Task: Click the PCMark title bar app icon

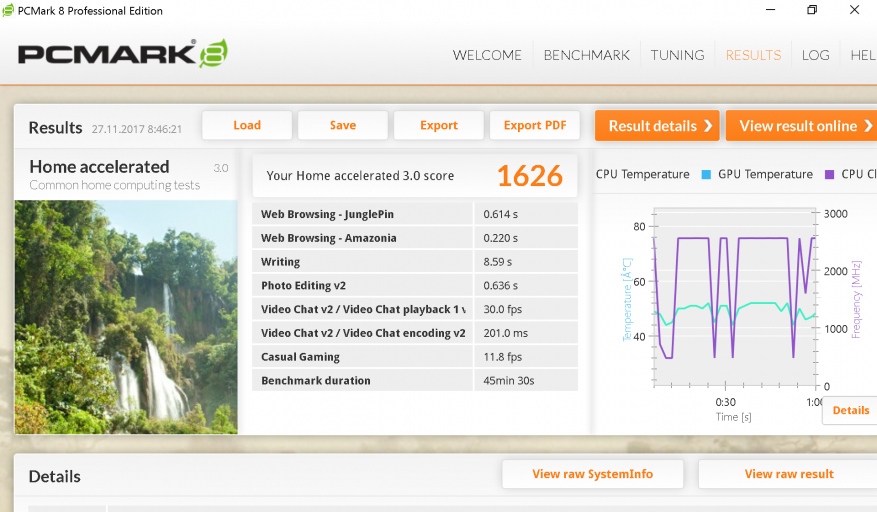Action: [8, 10]
